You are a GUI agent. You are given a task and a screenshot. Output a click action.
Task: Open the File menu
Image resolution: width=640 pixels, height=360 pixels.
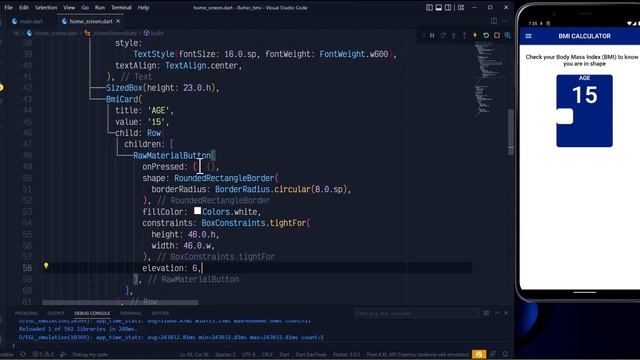(x=8, y=7)
